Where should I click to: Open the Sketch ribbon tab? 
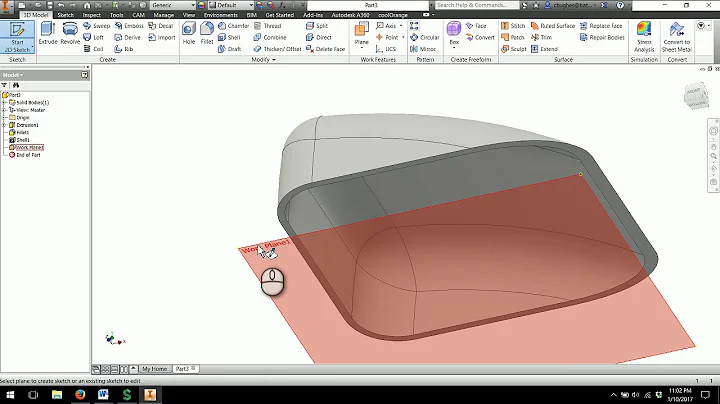tap(66, 15)
